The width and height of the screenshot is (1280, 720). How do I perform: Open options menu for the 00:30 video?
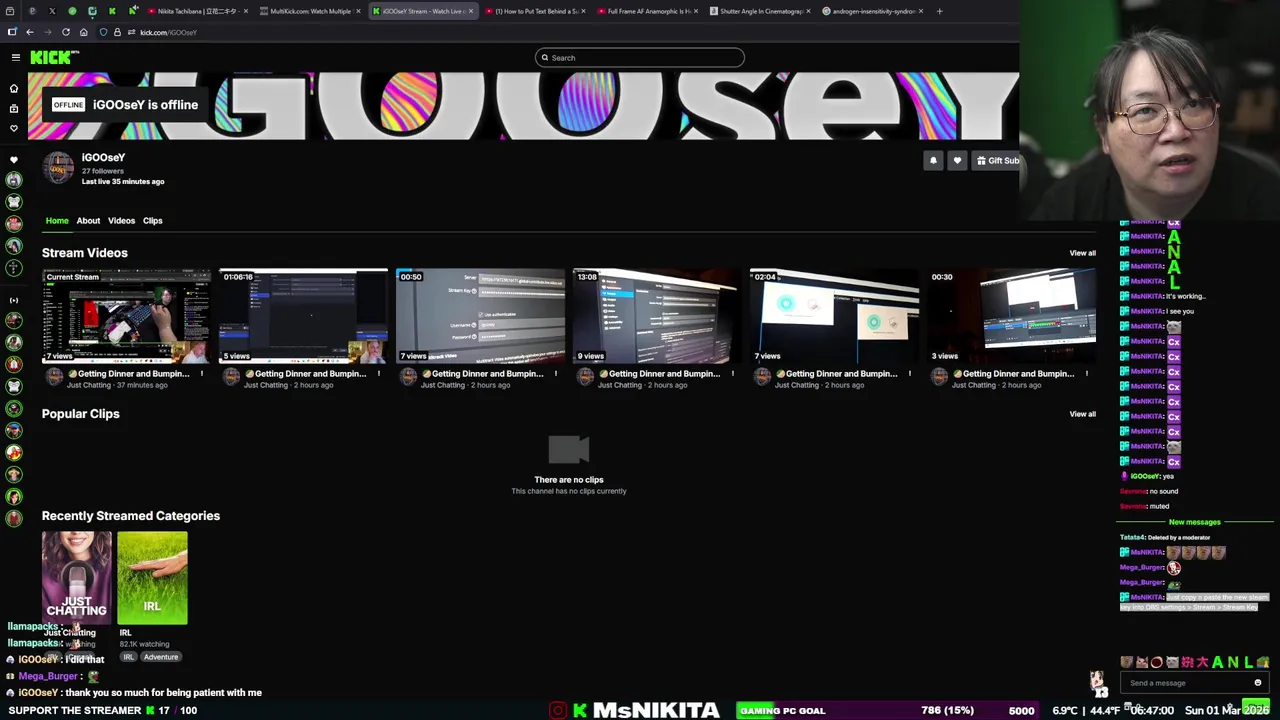pyautogui.click(x=1087, y=374)
